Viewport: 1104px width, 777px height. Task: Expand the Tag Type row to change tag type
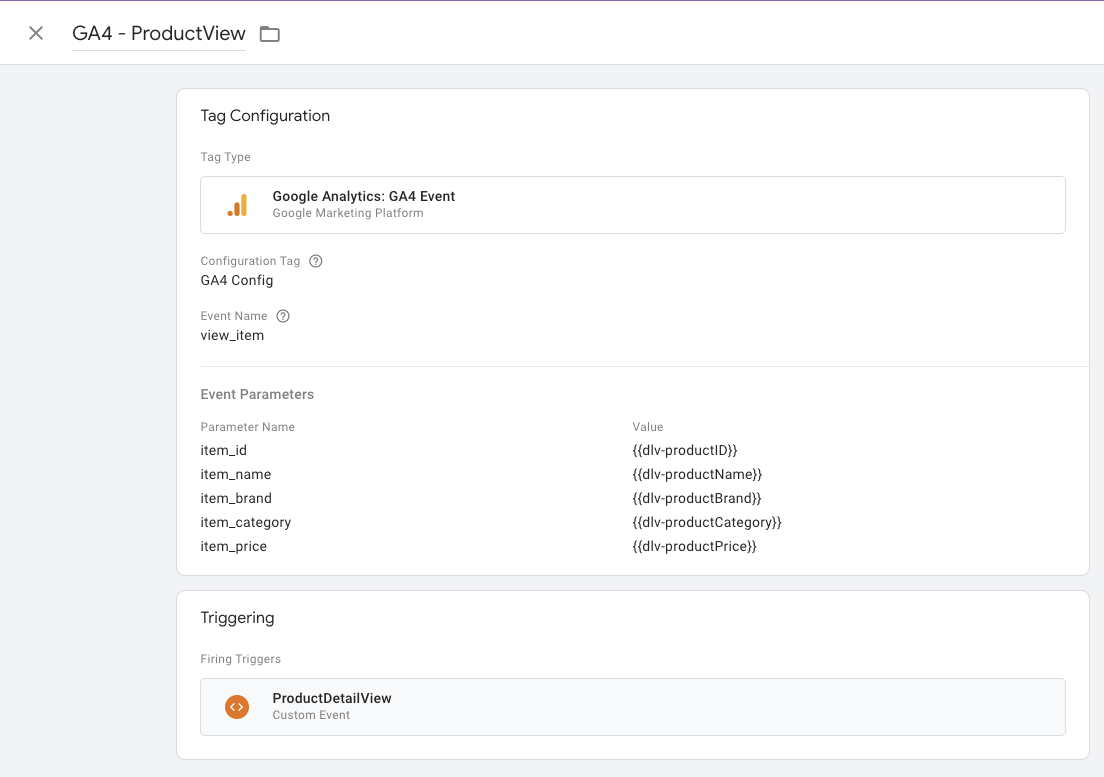[633, 204]
